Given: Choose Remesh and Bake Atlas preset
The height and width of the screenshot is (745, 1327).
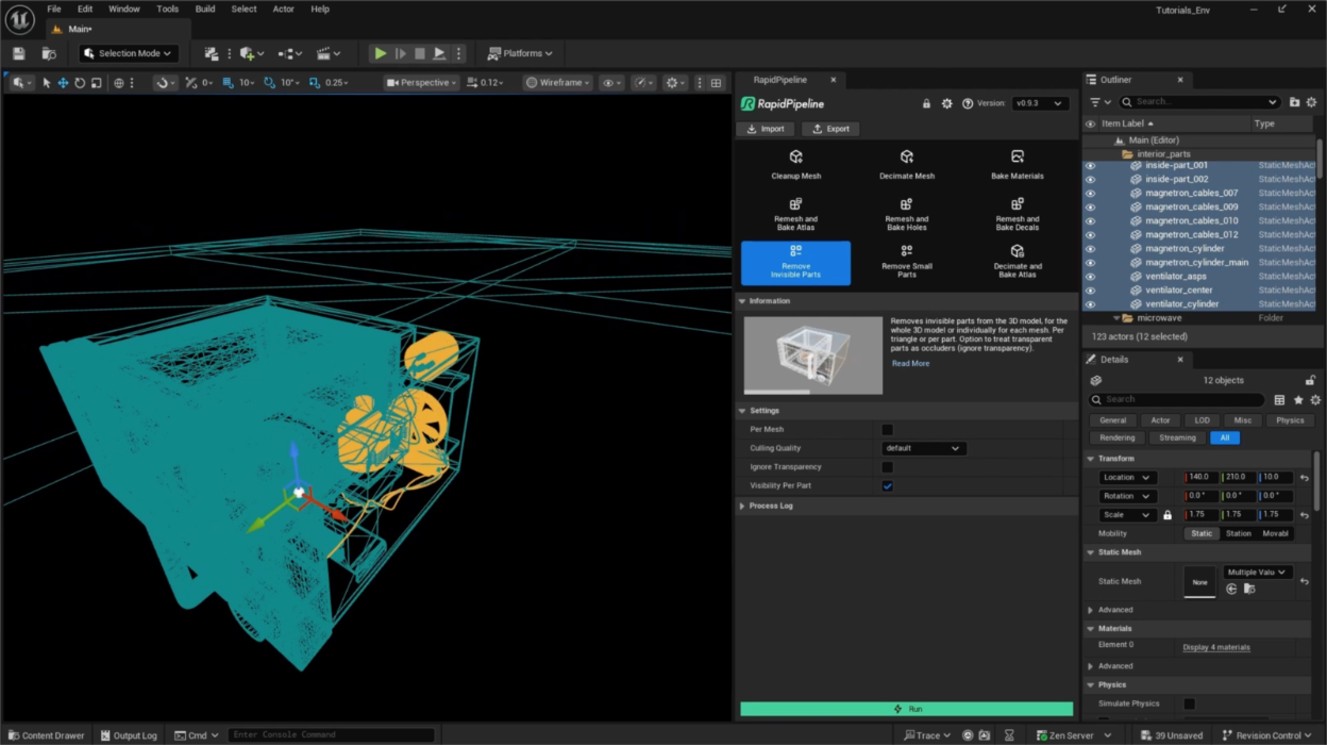Looking at the screenshot, I should coord(796,214).
